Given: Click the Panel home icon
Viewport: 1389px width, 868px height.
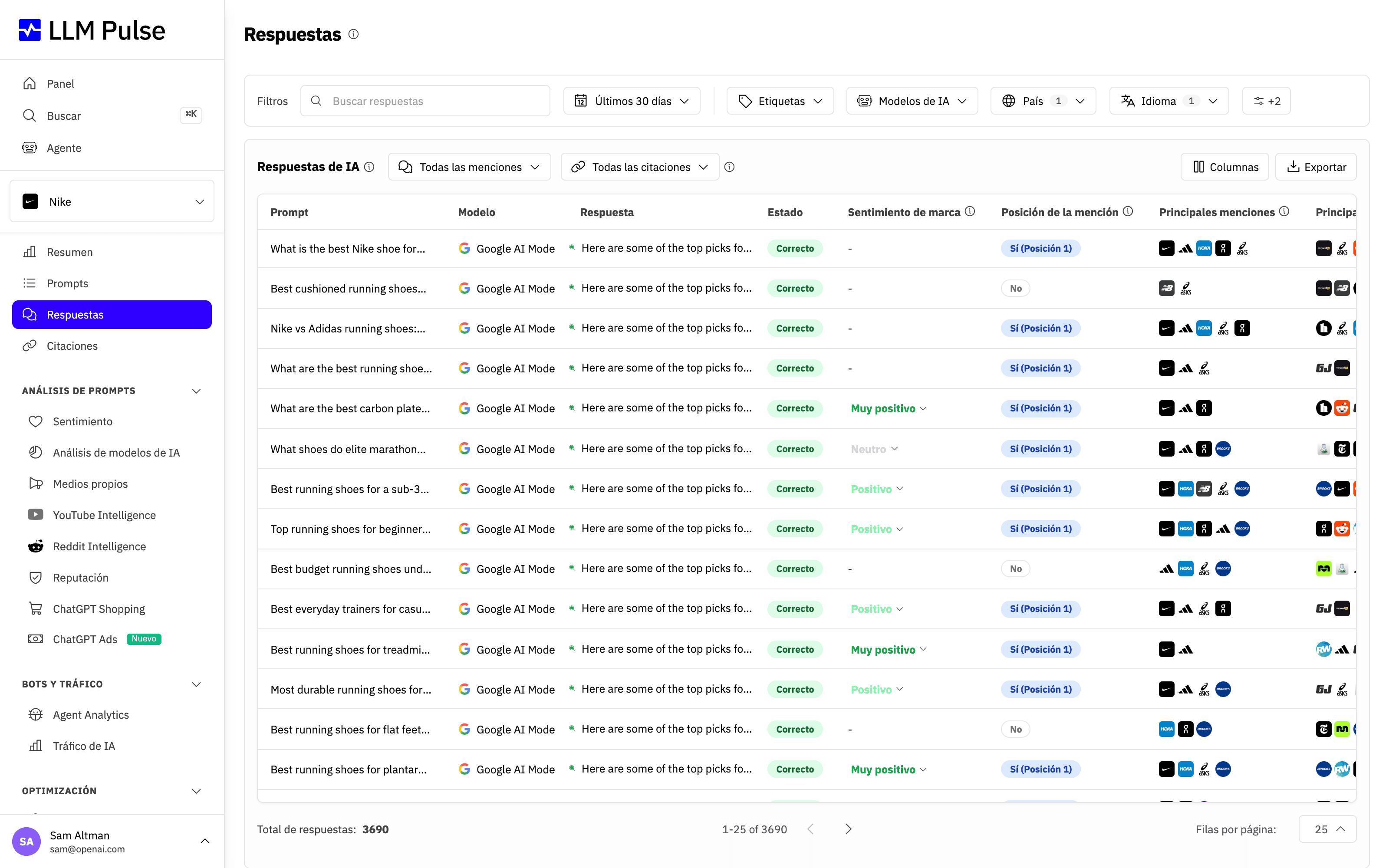Looking at the screenshot, I should point(29,83).
